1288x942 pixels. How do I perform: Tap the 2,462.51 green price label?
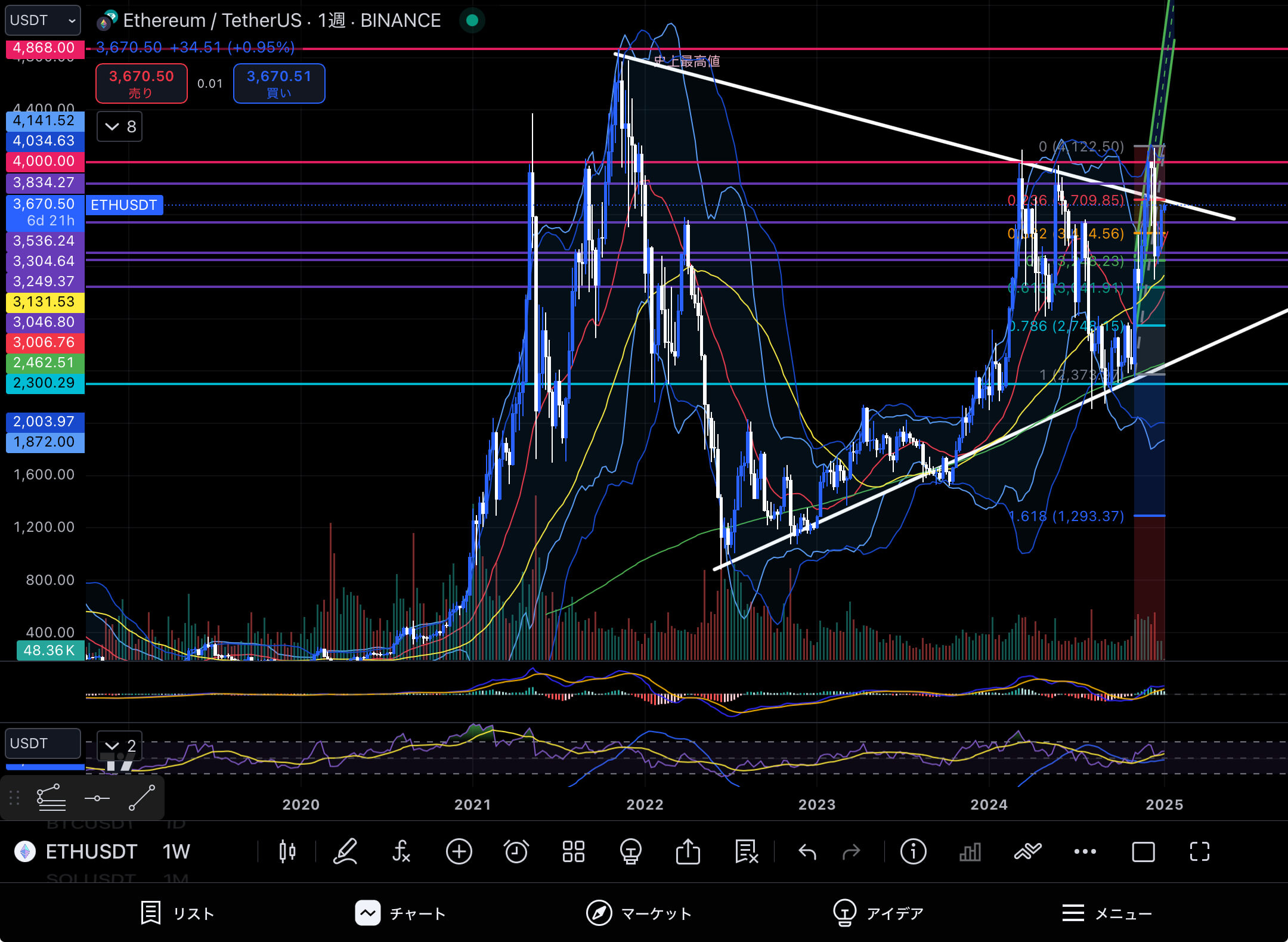45,362
